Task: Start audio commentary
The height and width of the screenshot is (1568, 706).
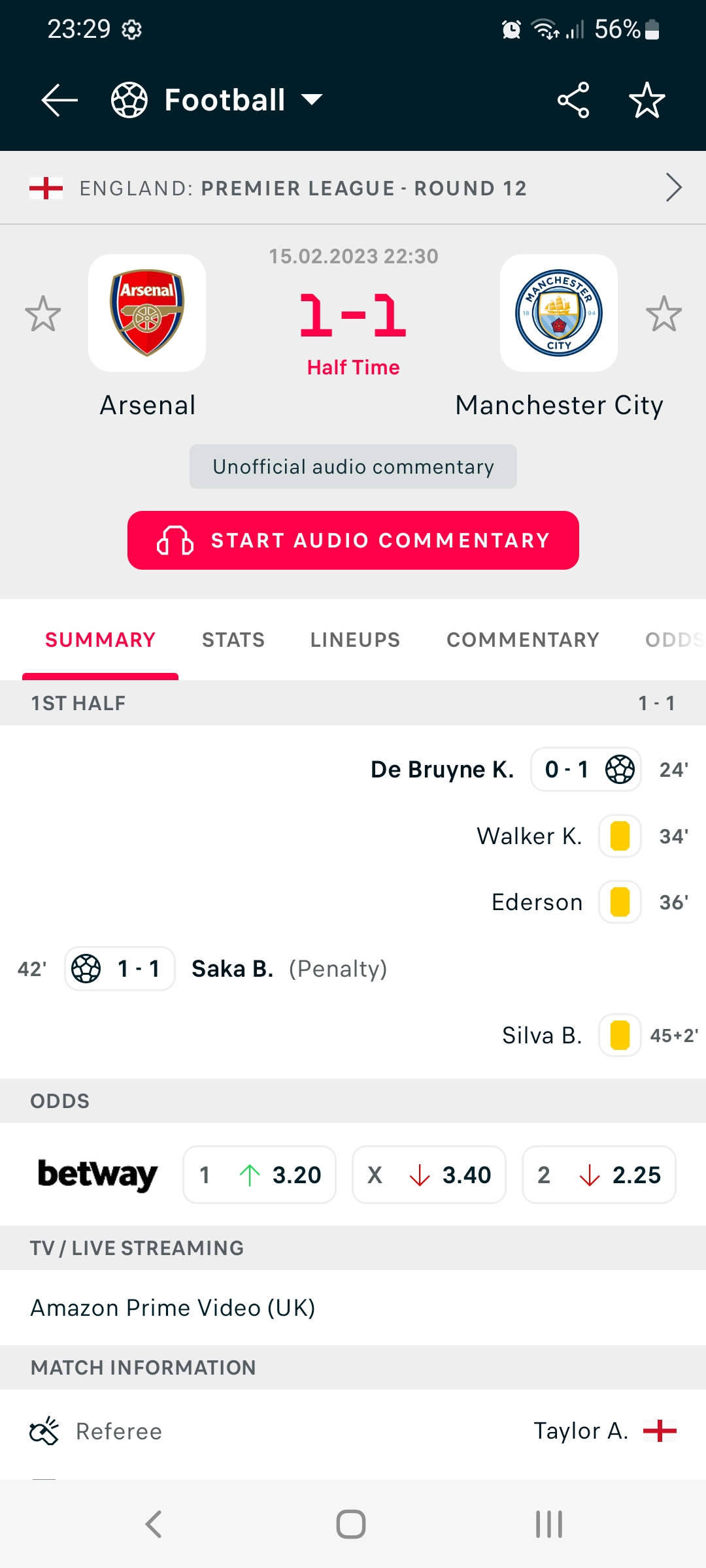Action: pos(353,540)
